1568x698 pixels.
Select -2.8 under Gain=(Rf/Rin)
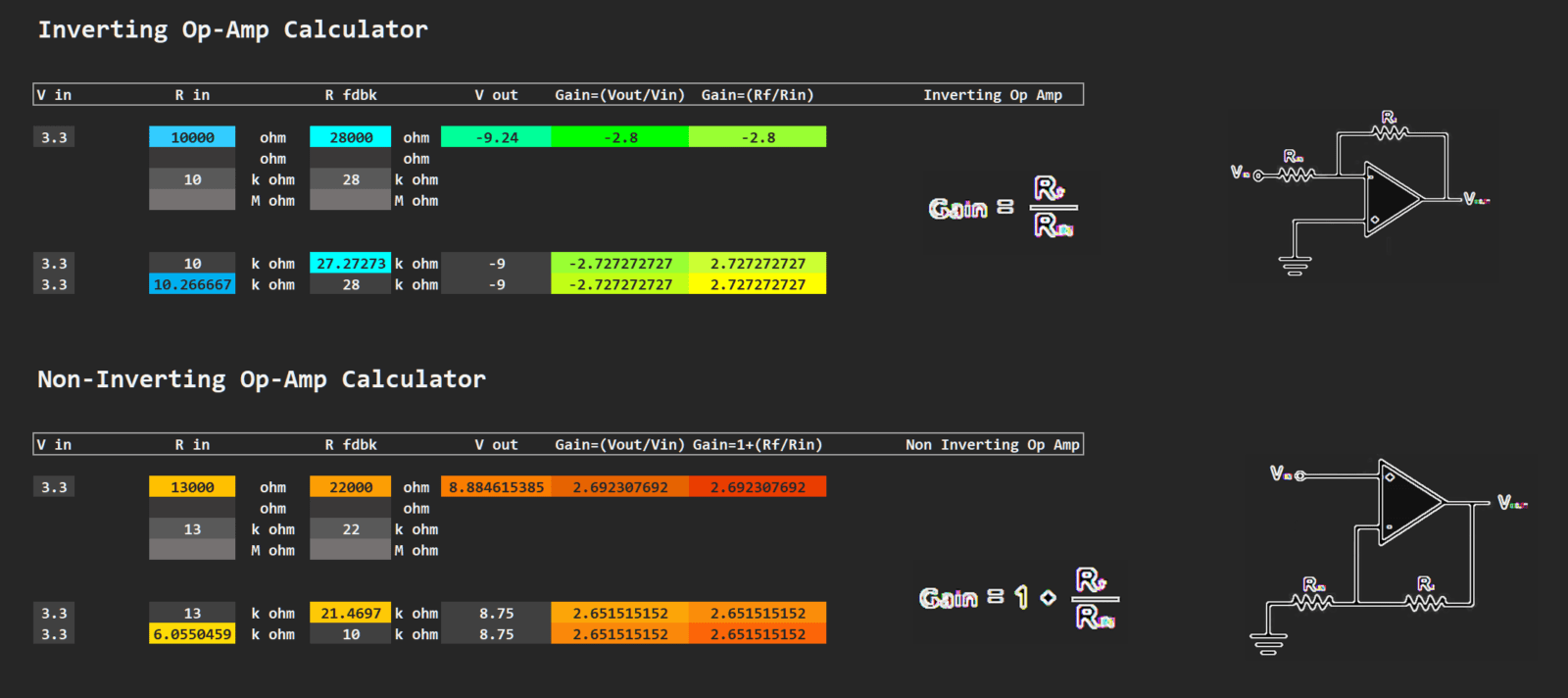coord(758,137)
